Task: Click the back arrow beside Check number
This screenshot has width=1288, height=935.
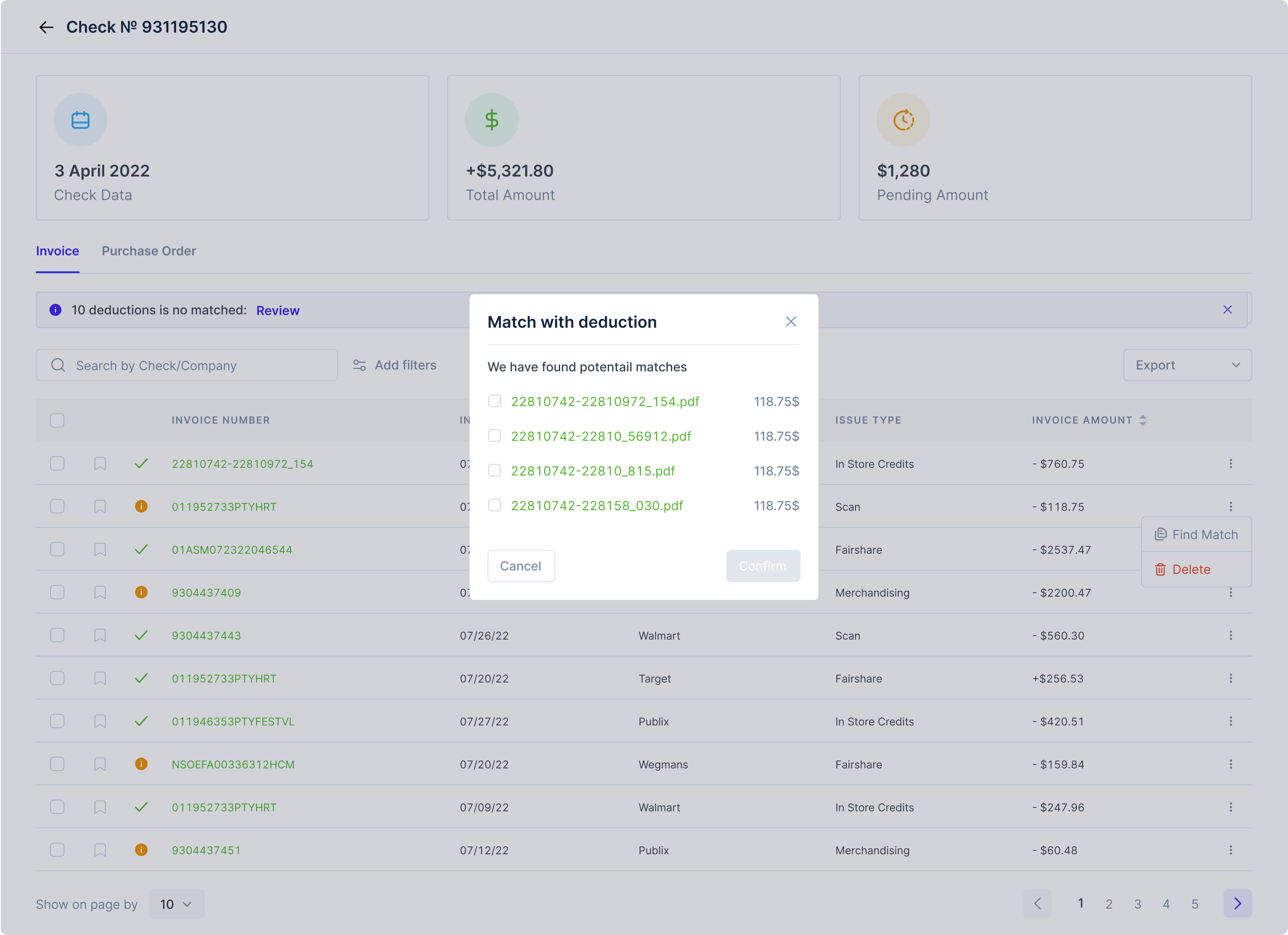Action: 46,27
